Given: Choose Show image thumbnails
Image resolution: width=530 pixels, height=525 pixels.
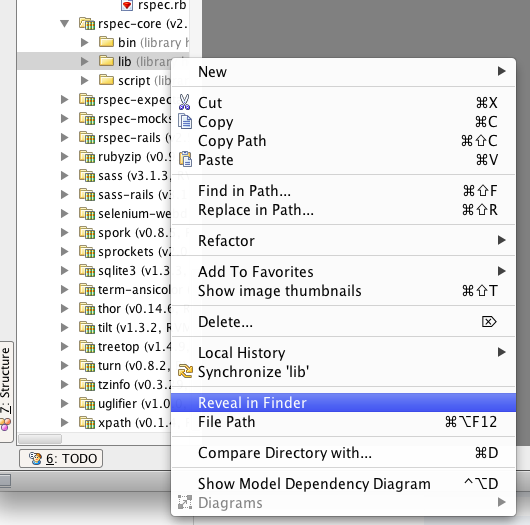Looking at the screenshot, I should (343, 291).
